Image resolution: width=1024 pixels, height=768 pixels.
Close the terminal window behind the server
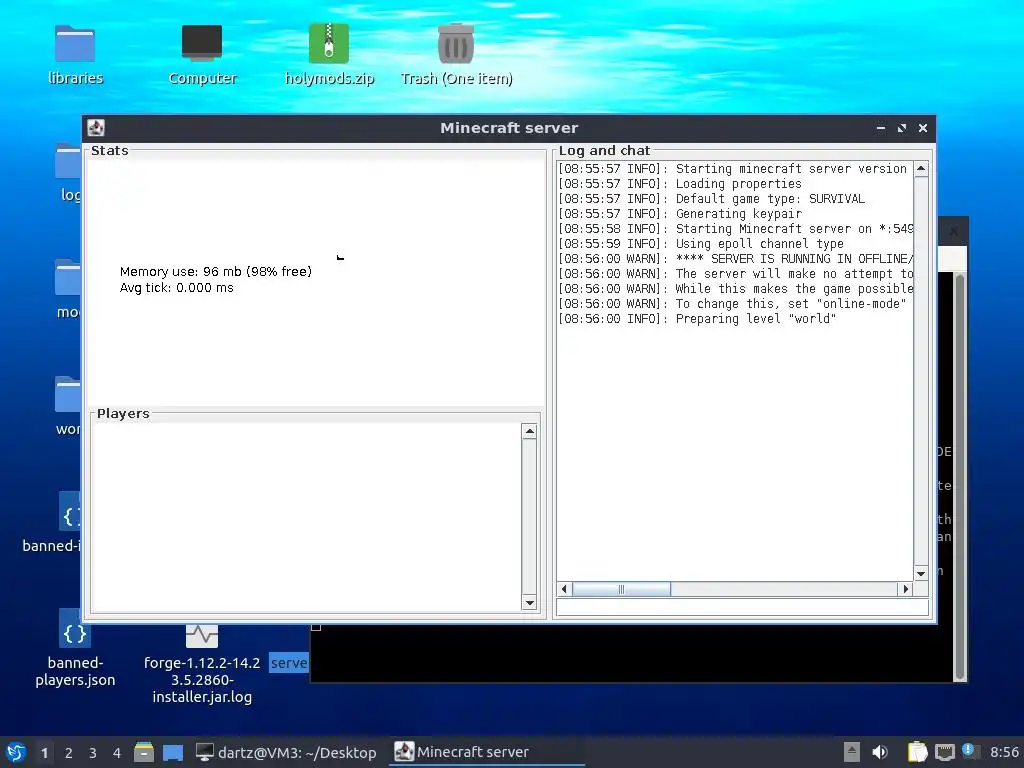pos(953,231)
